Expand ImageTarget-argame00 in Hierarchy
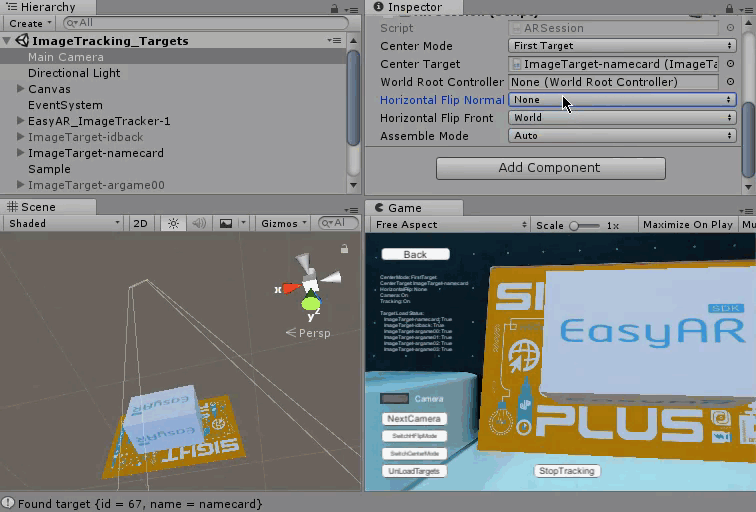 (x=20, y=184)
